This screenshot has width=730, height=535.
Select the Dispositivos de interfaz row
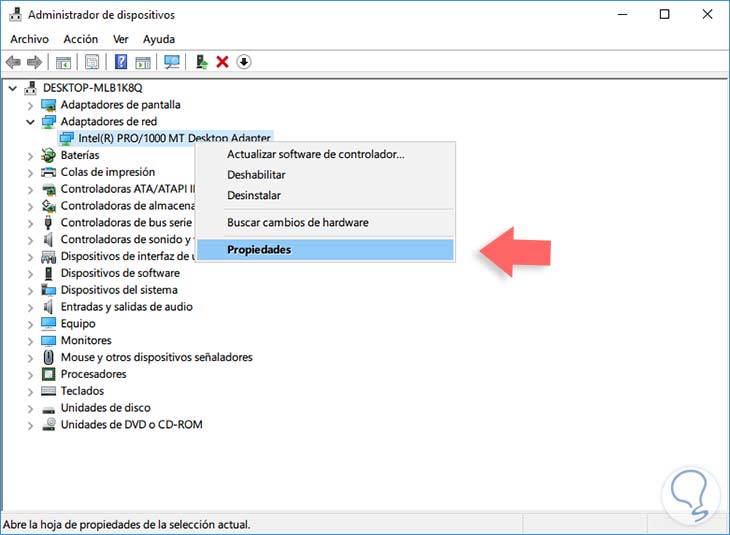pyautogui.click(x=128, y=256)
